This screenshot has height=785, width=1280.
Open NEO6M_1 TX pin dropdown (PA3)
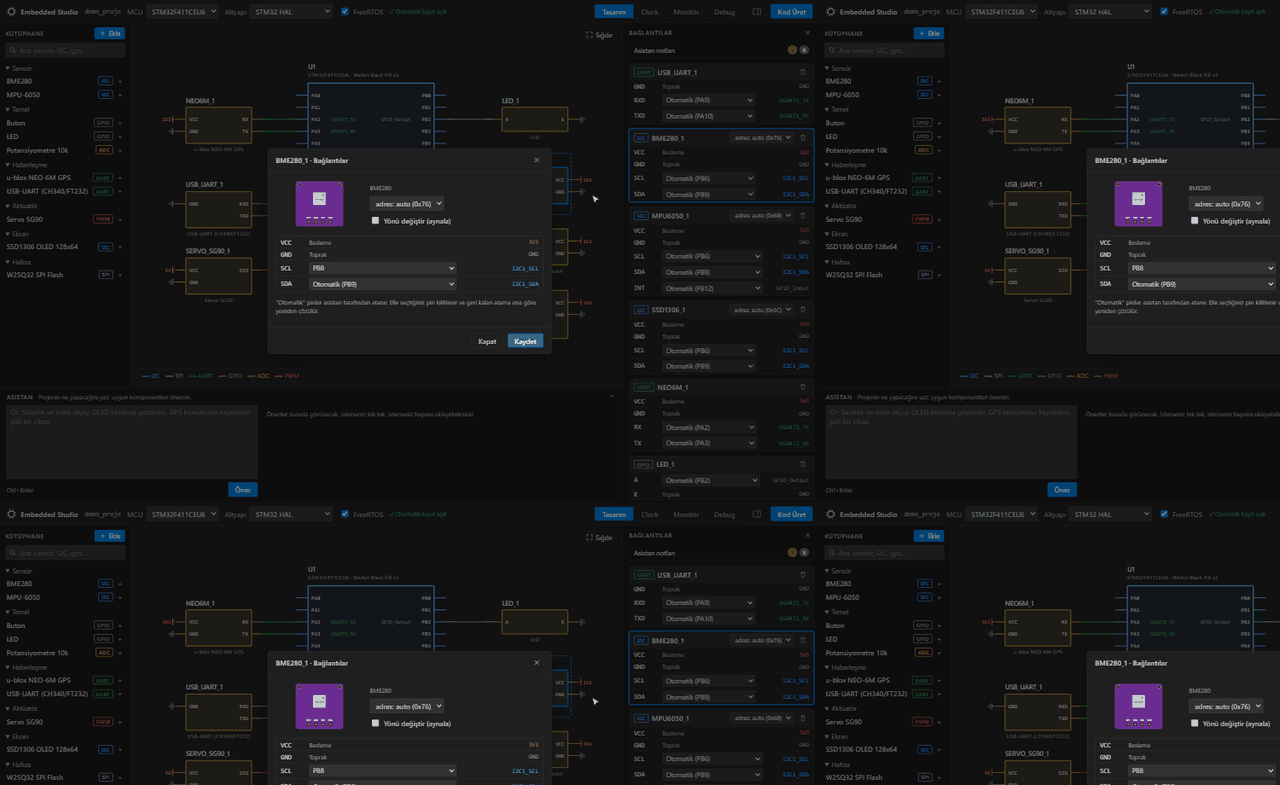click(x=709, y=443)
